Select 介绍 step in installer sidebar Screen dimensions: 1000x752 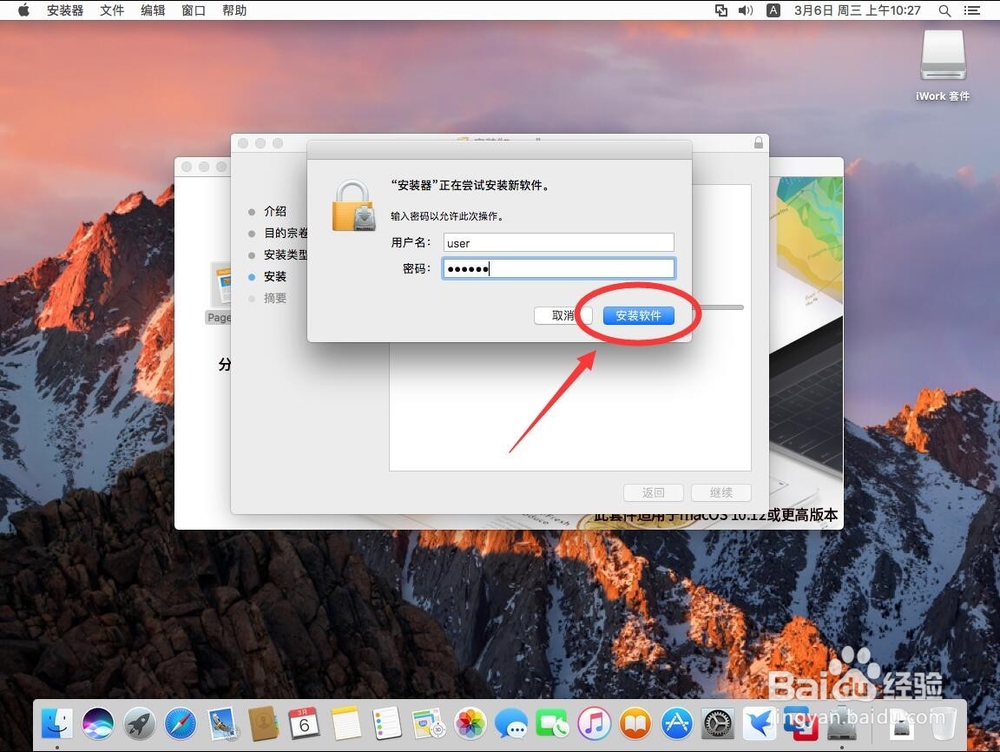(x=275, y=211)
